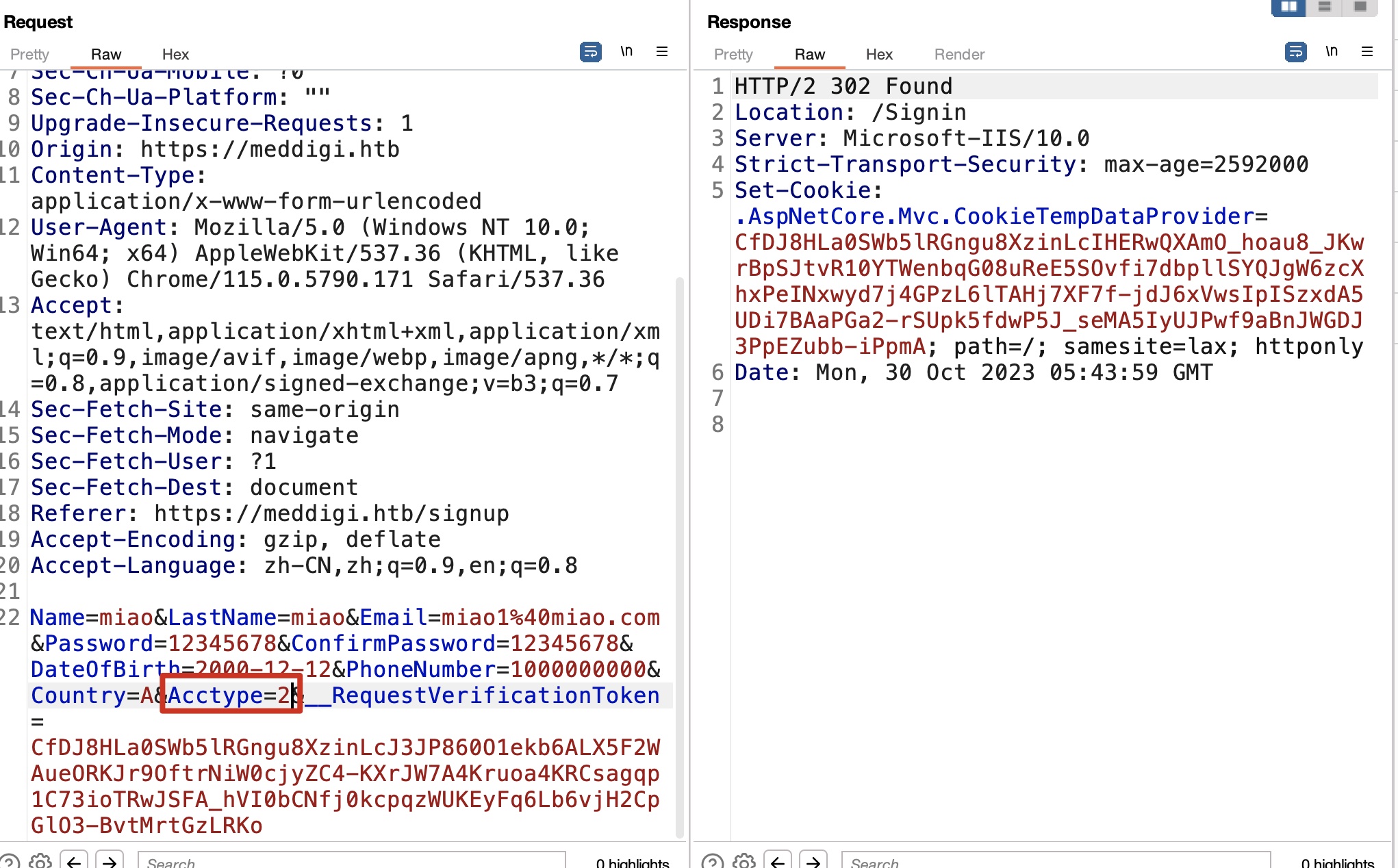Open Request Hex tab

(175, 54)
